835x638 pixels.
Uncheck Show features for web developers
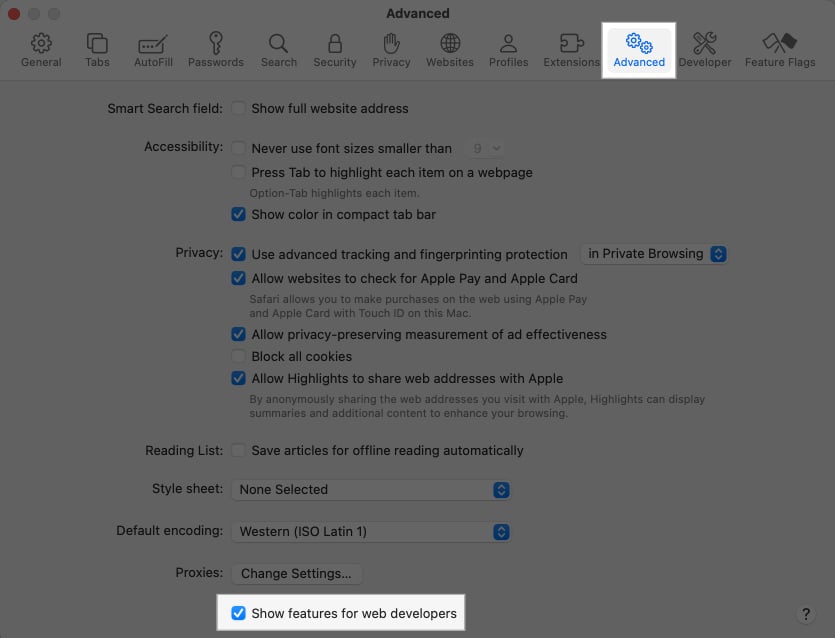(238, 613)
